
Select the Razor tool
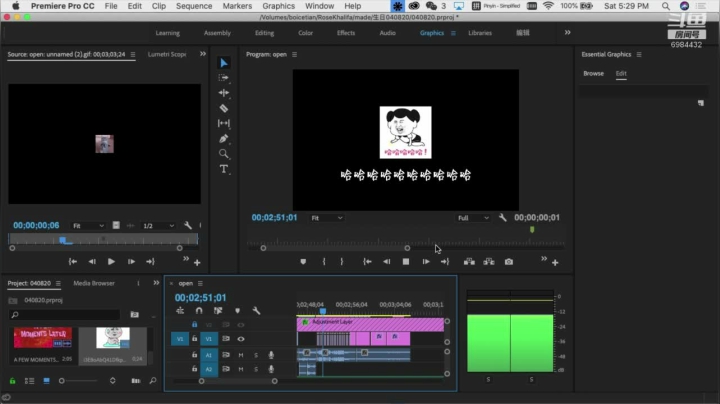[x=224, y=108]
